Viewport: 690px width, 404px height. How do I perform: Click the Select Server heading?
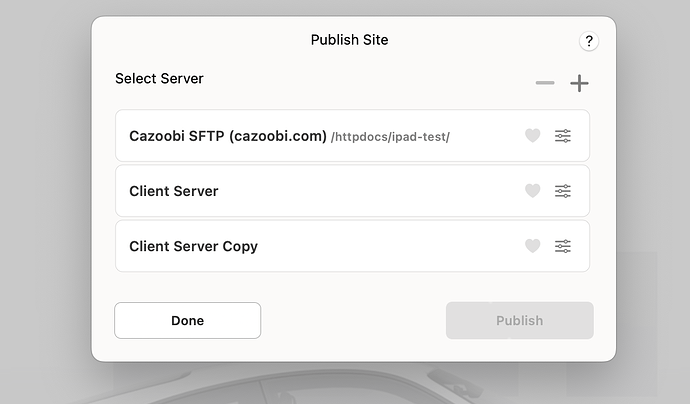(159, 78)
